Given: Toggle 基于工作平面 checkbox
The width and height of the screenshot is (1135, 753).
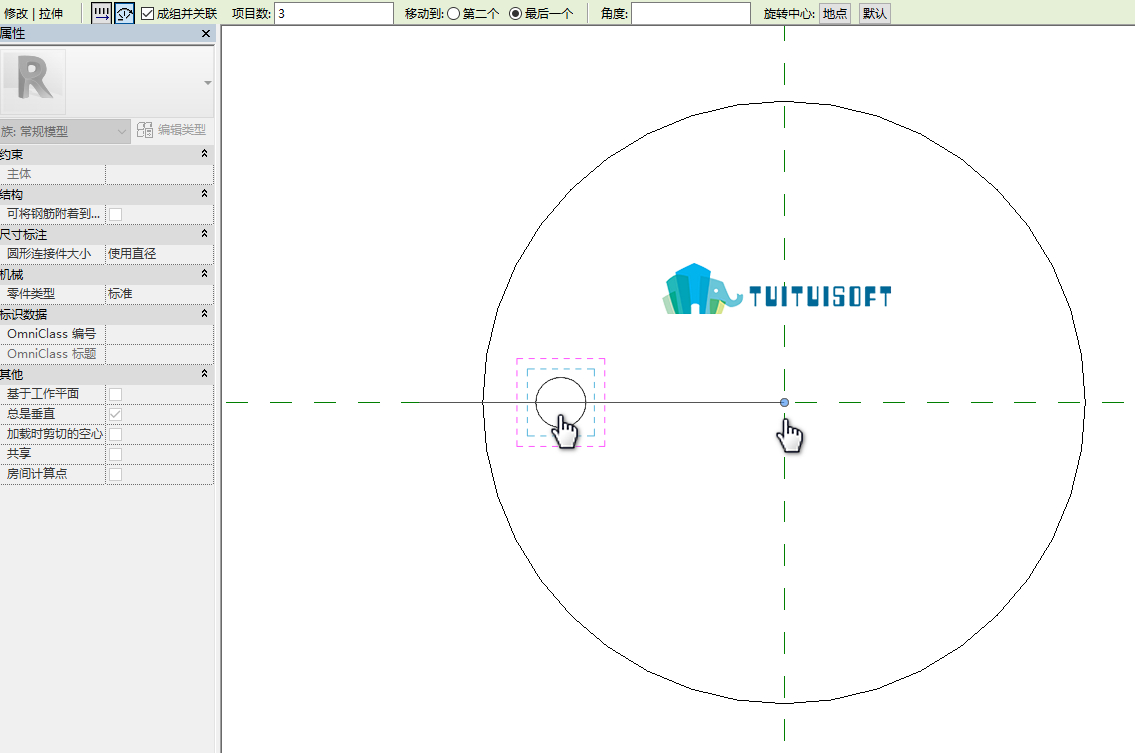Looking at the screenshot, I should click(115, 394).
